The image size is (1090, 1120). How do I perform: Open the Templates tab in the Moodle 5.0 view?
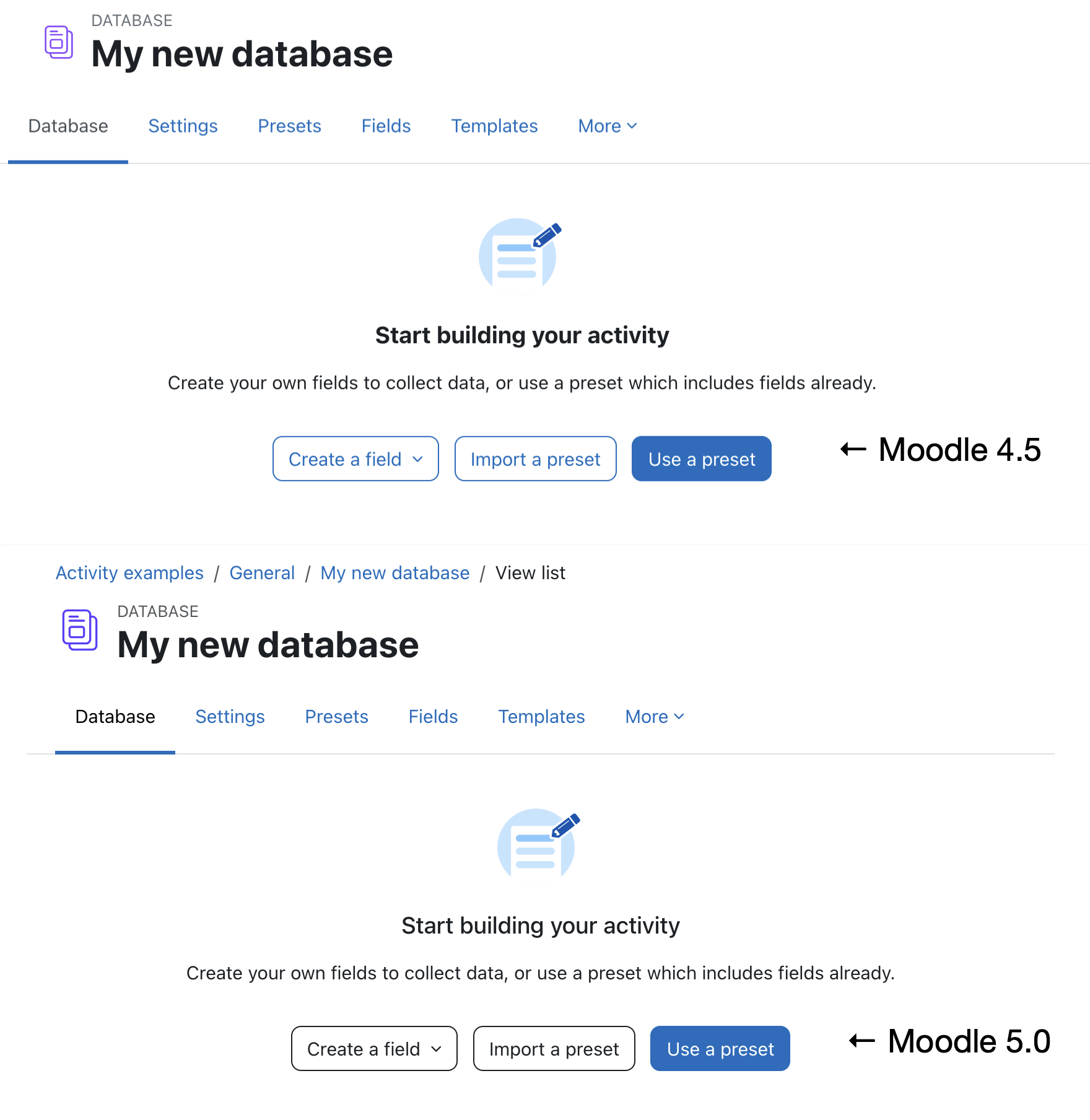(541, 717)
